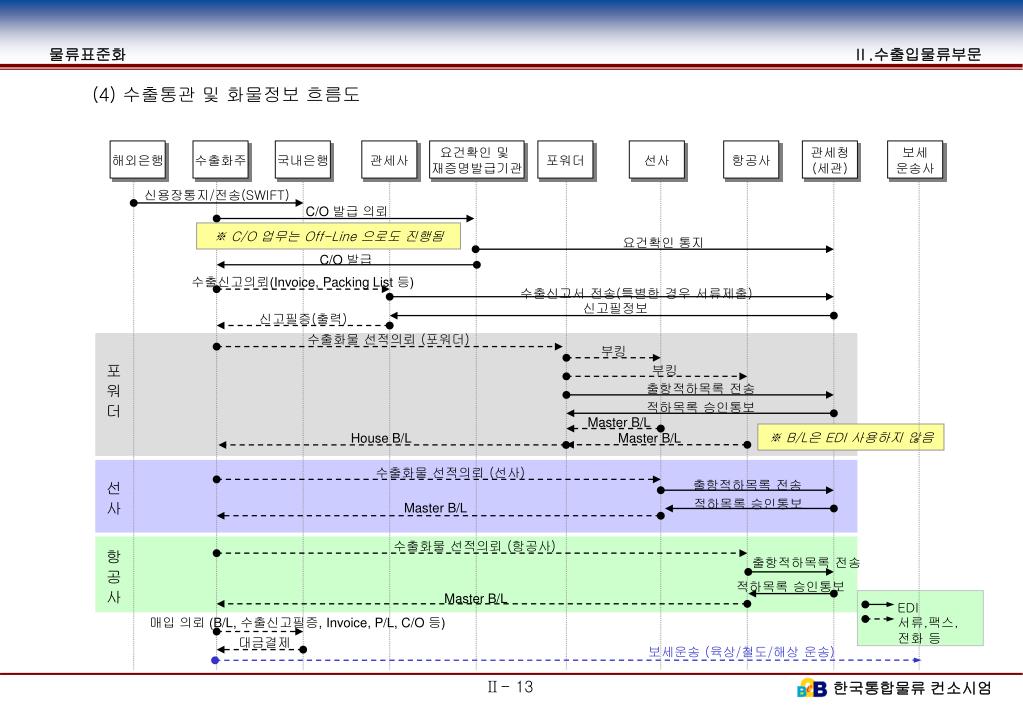
Task: Click 수출화물 선적의뢰 (포워더) label
Action: click(x=389, y=339)
